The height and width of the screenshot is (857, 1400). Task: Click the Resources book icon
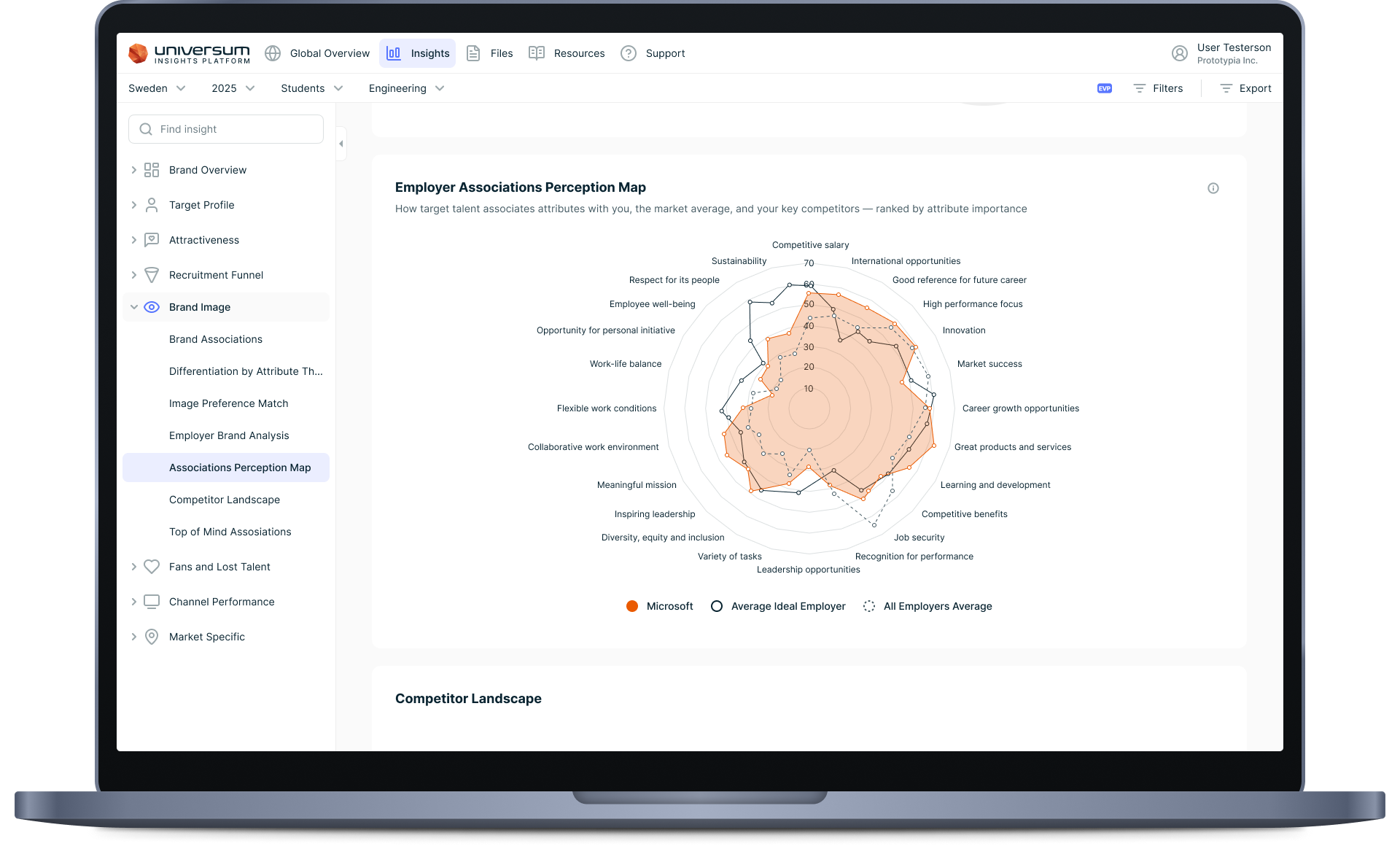pos(537,53)
